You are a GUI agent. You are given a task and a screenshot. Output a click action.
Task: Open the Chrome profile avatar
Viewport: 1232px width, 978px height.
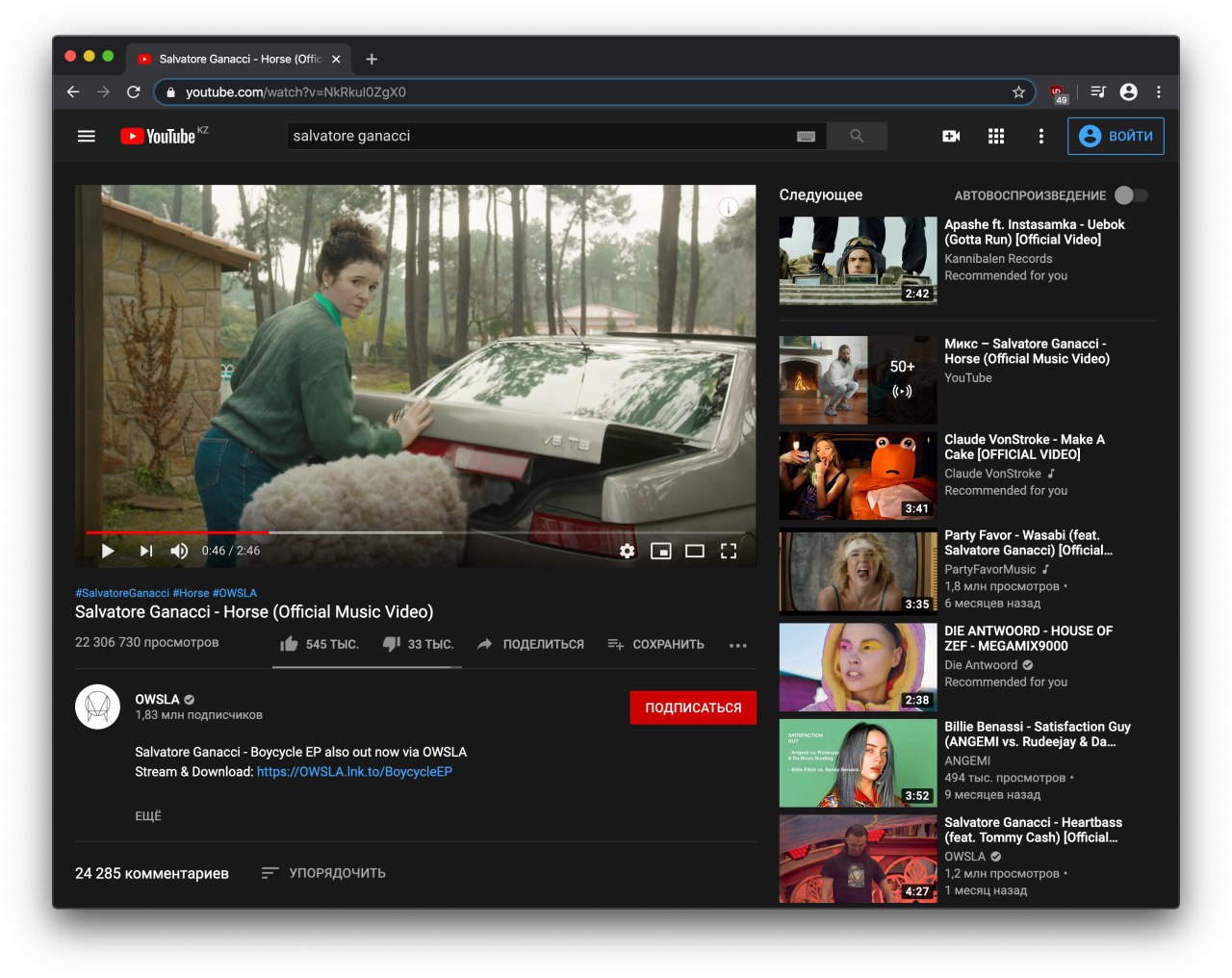click(1129, 91)
